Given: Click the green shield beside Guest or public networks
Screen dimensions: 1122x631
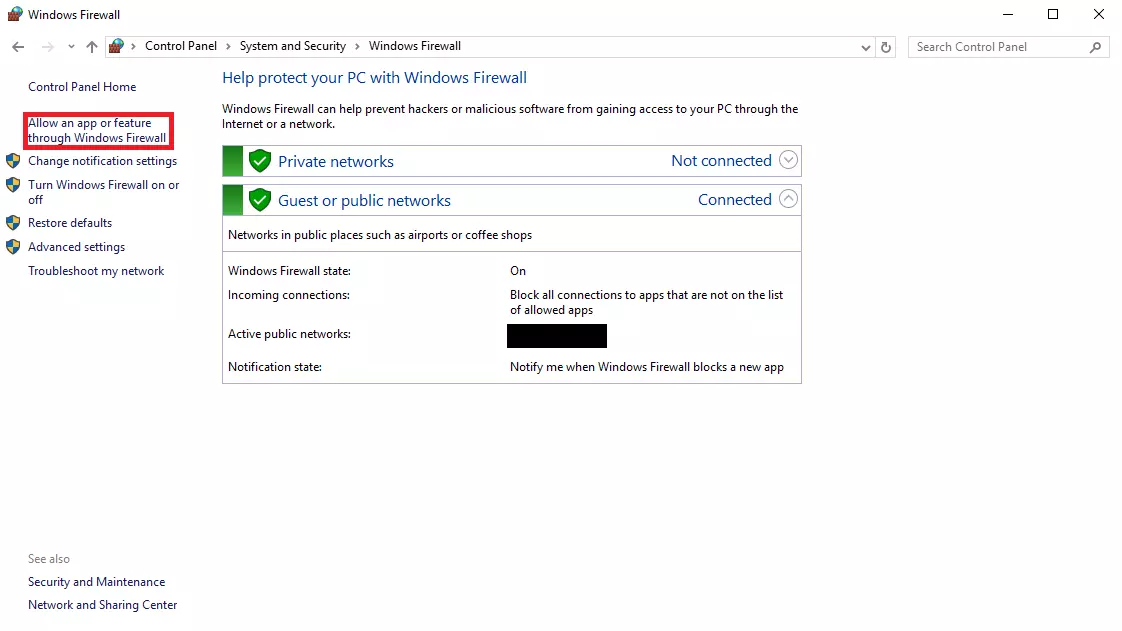Looking at the screenshot, I should 260,200.
